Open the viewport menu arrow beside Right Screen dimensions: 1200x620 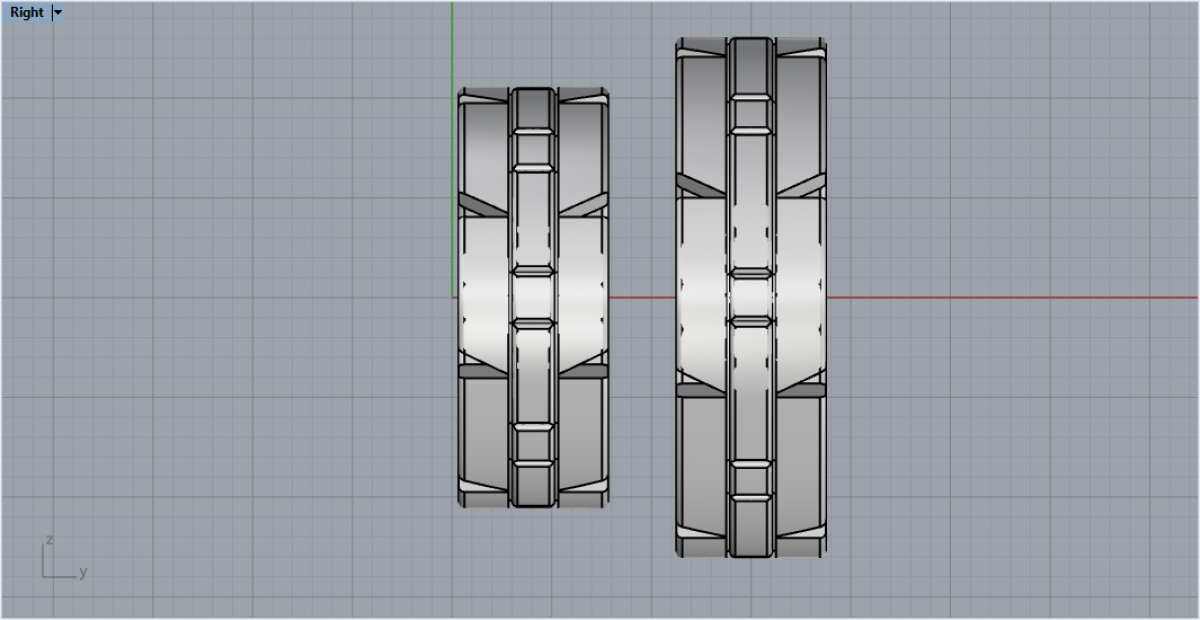coord(58,13)
